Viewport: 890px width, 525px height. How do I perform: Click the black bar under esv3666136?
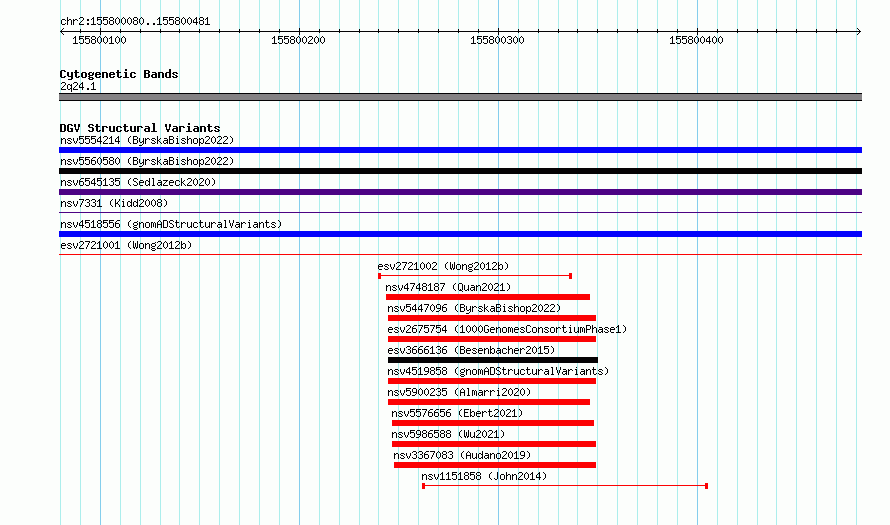point(493,360)
